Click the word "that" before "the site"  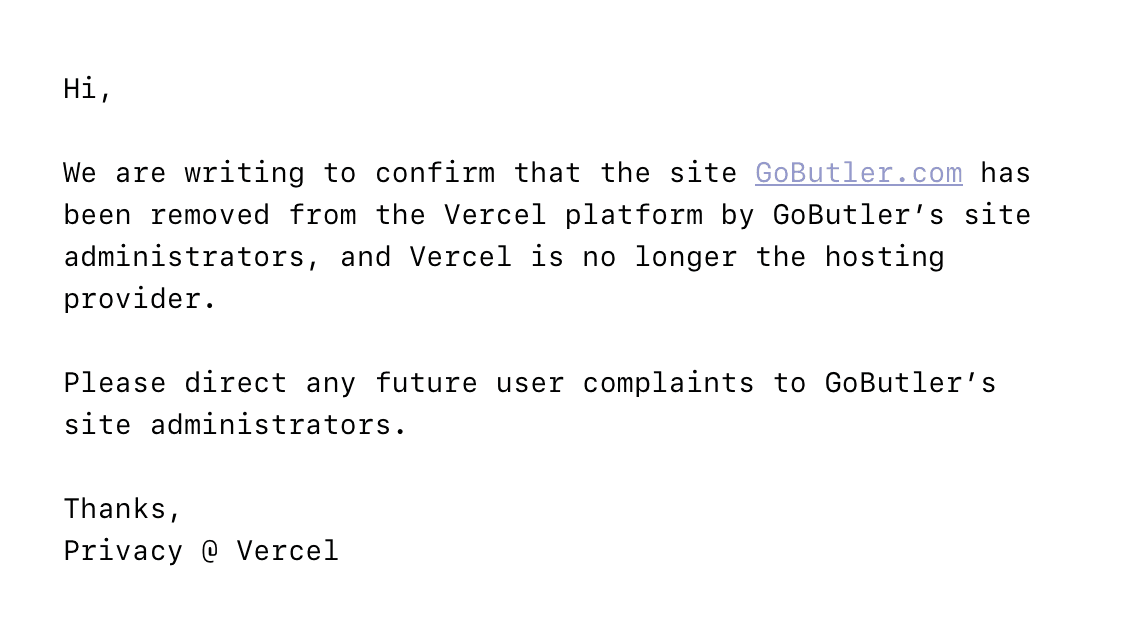pyautogui.click(x=547, y=173)
